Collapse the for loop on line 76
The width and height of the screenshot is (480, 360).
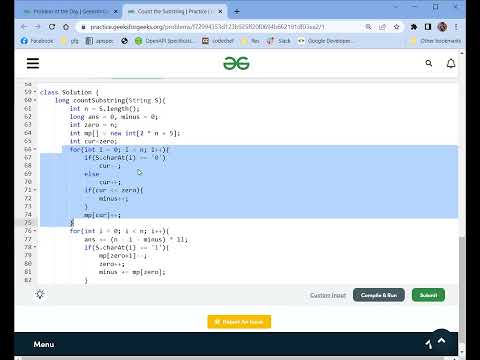coord(35,231)
